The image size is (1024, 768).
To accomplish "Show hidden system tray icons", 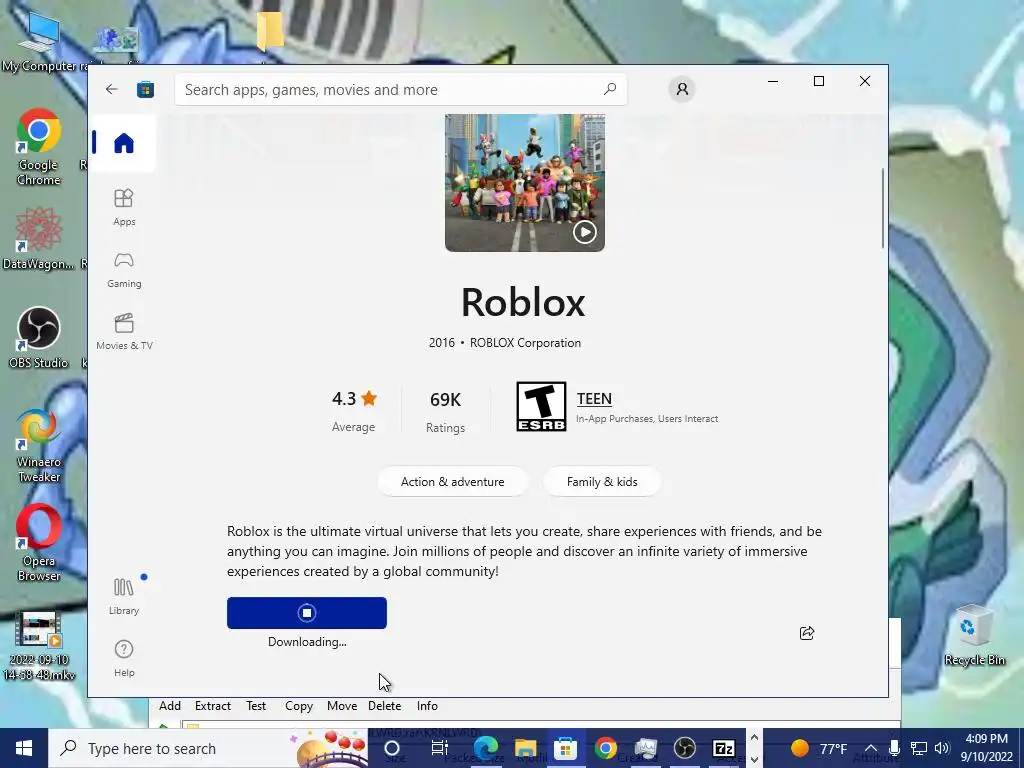I will point(871,748).
